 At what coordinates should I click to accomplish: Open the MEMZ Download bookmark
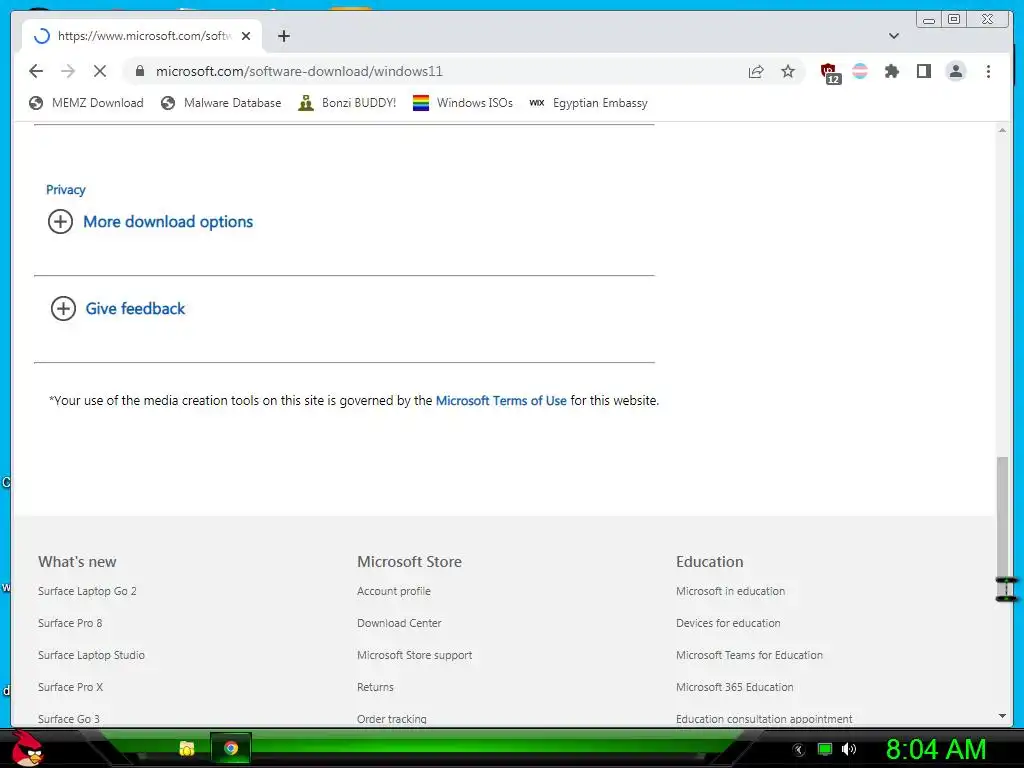click(86, 103)
